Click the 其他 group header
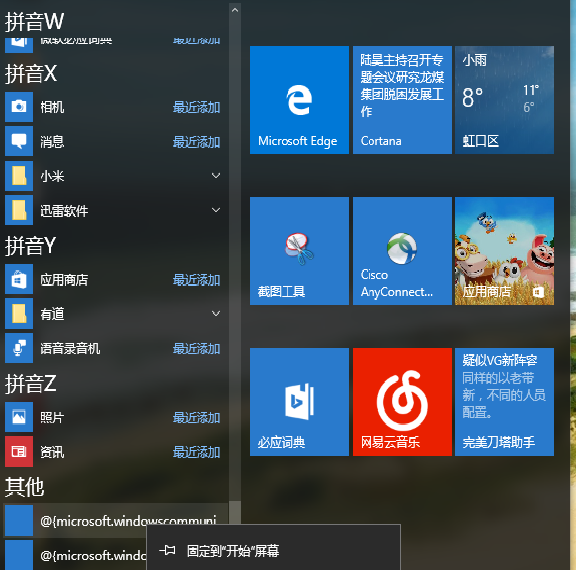Image resolution: width=576 pixels, height=570 pixels. pos(24,487)
